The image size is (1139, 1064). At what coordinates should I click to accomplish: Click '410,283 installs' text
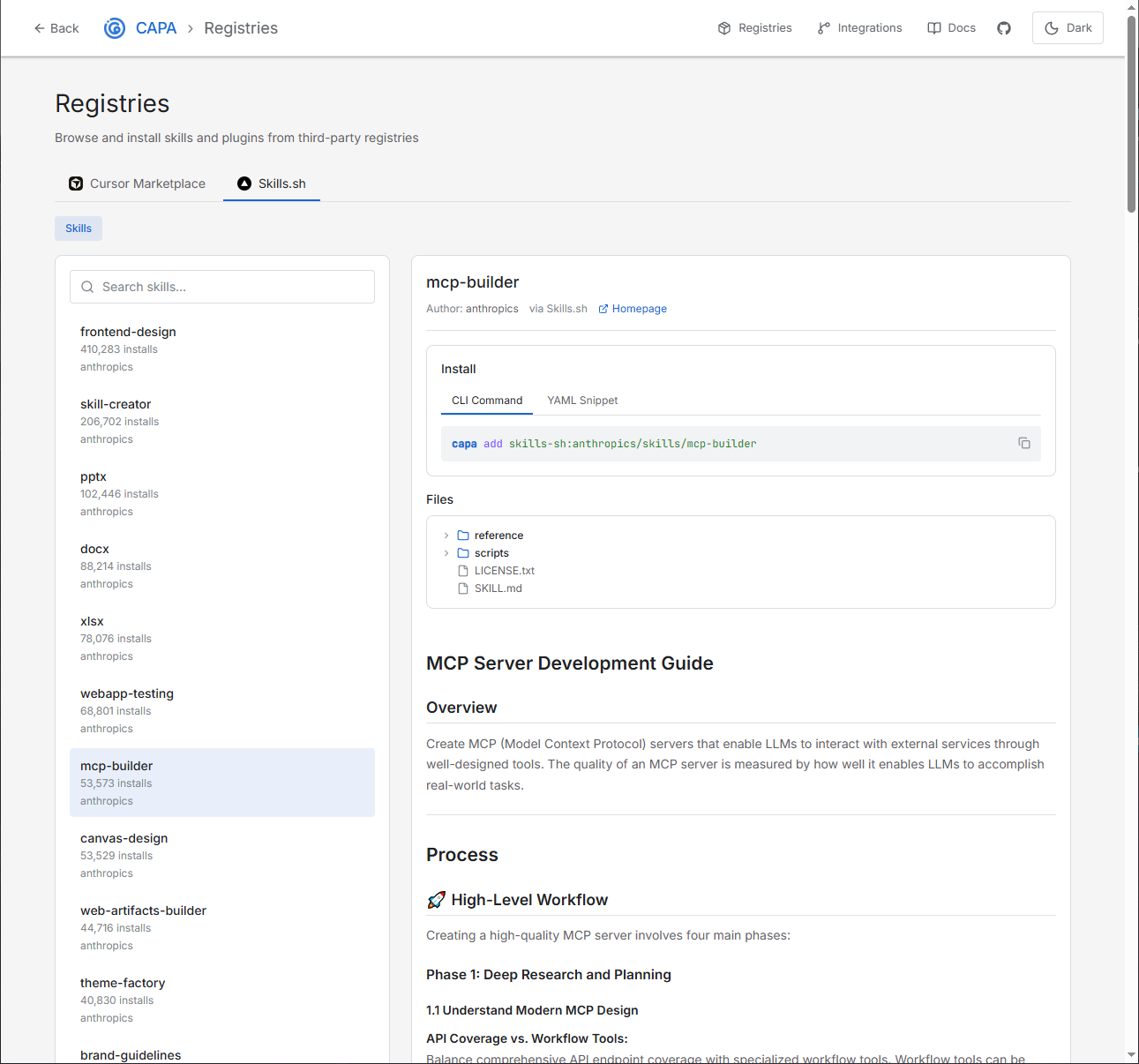click(119, 349)
